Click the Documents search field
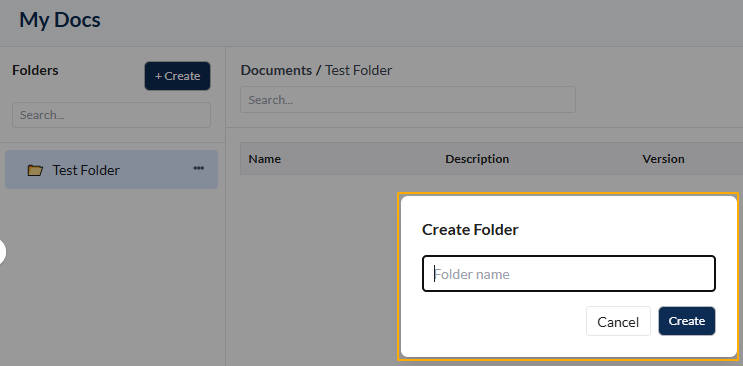Screen dimensions: 743x366 point(408,100)
